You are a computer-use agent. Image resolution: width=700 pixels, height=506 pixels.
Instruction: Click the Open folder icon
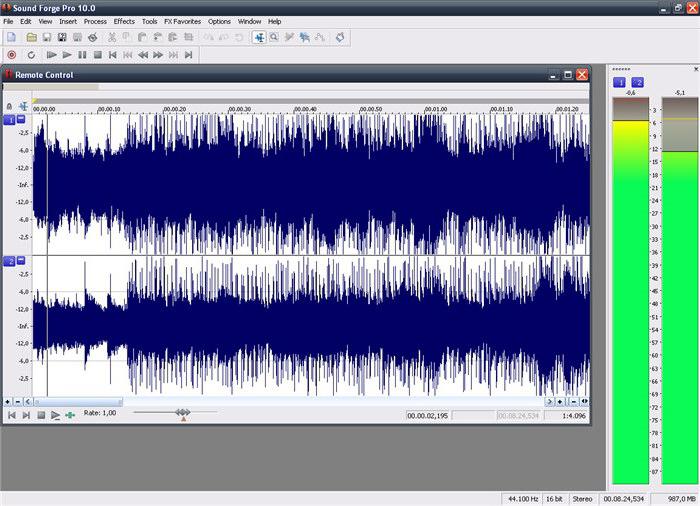(32, 37)
